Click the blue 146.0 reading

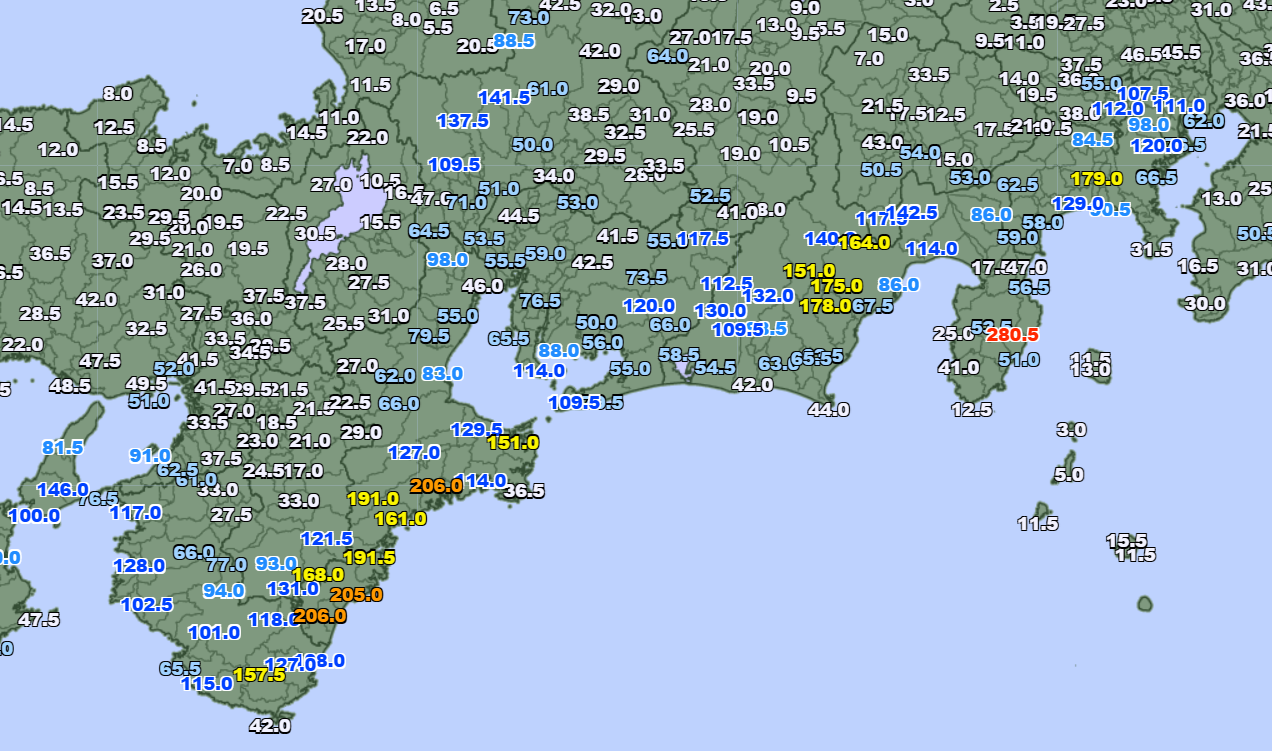coord(63,489)
